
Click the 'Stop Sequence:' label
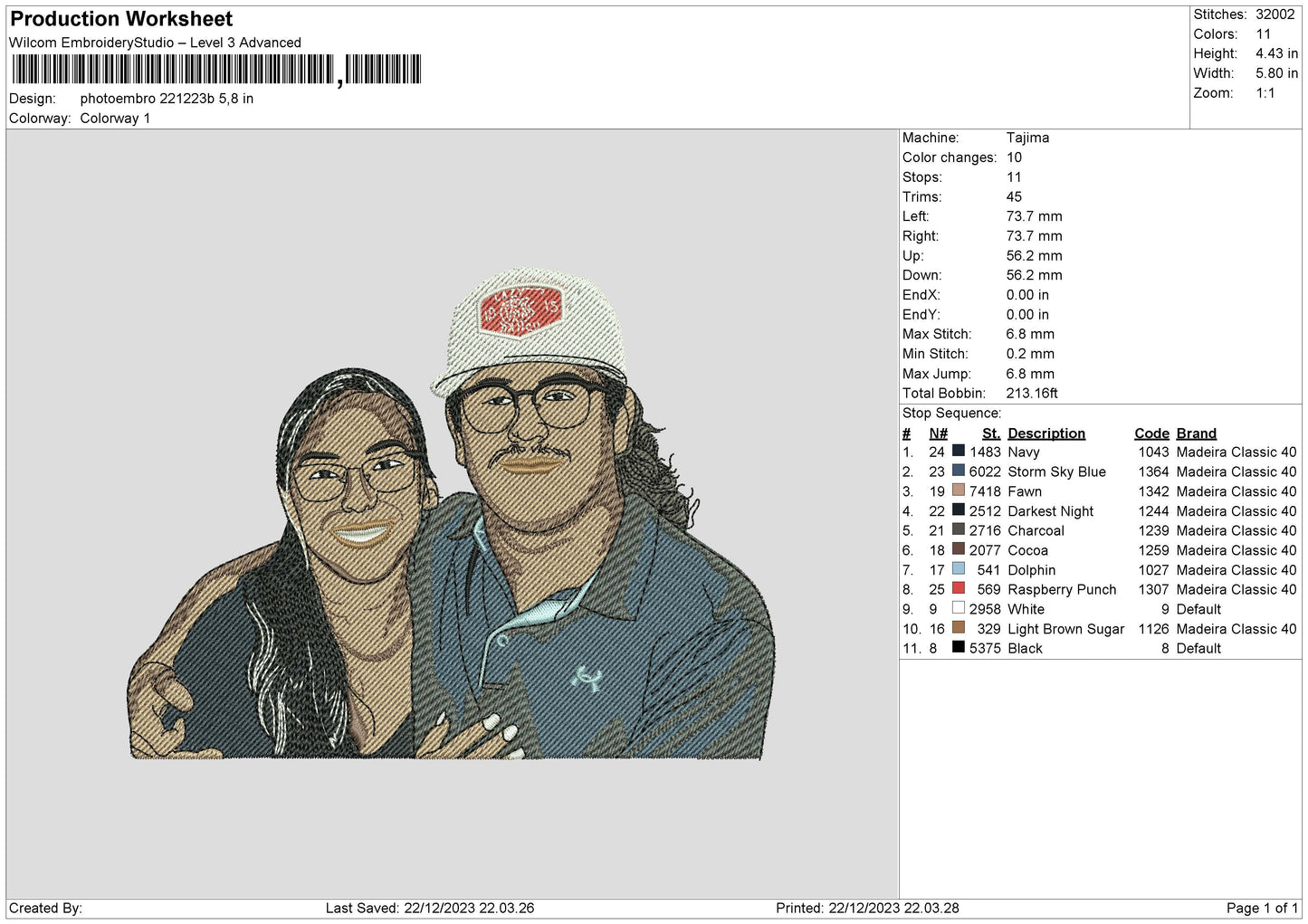[951, 414]
